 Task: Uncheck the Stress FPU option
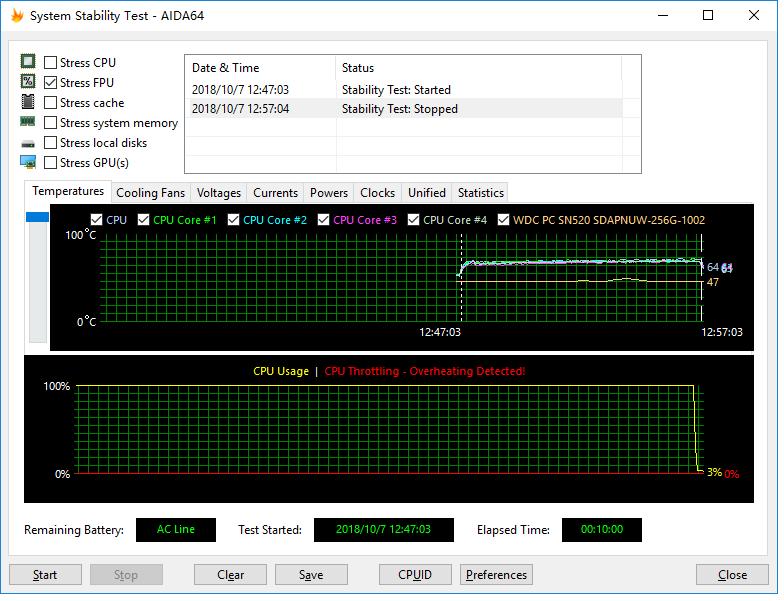[51, 83]
